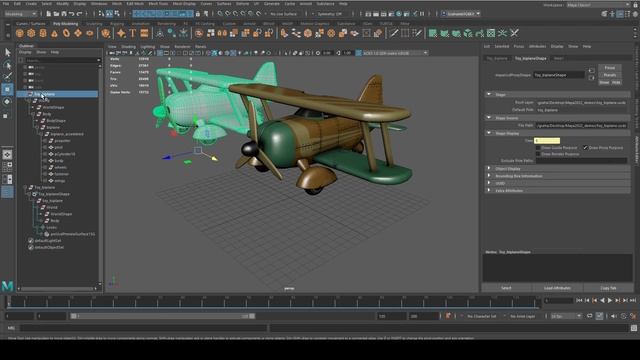Click the Select button at panel bottom
Screen dimensions: 640x360
click(x=506, y=288)
